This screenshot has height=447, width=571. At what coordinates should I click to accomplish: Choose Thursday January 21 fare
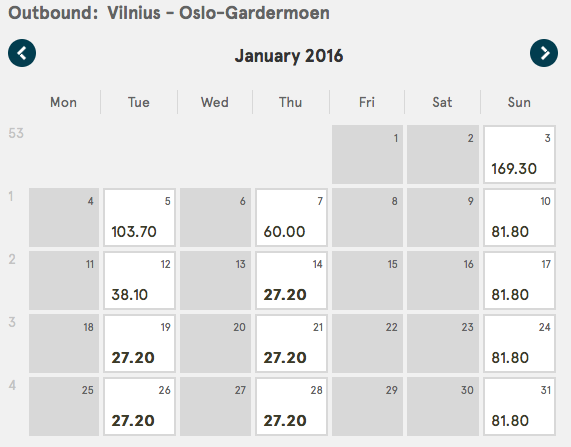(x=291, y=344)
